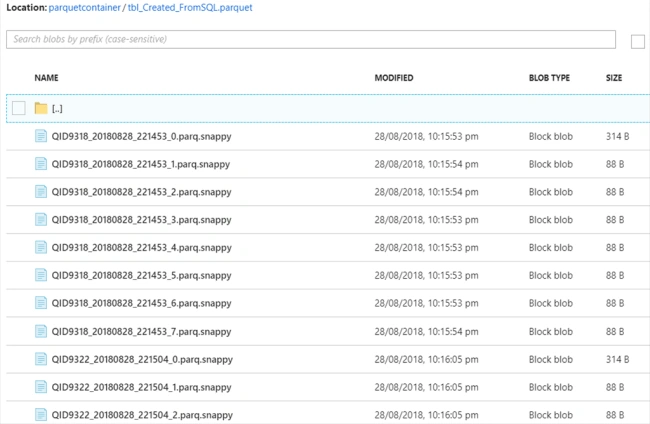Open the [..] parent folder entry

pyautogui.click(x=57, y=109)
